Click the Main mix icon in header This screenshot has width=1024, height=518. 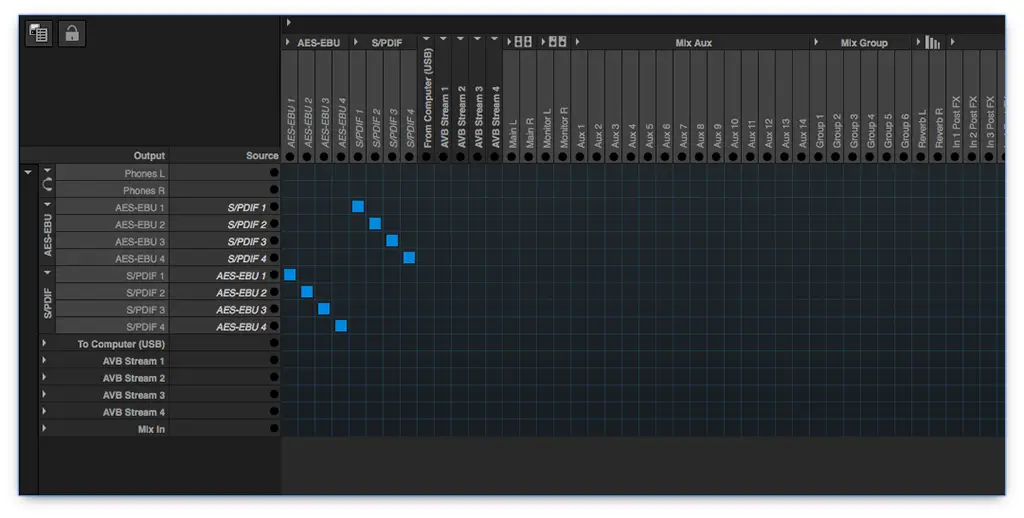522,42
